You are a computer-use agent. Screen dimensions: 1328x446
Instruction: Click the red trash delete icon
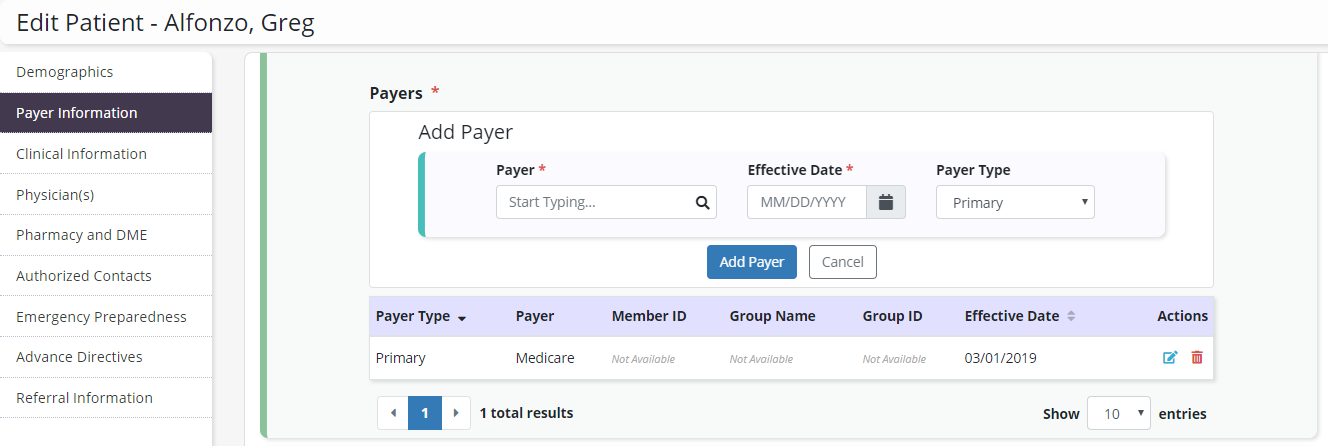coord(1197,358)
